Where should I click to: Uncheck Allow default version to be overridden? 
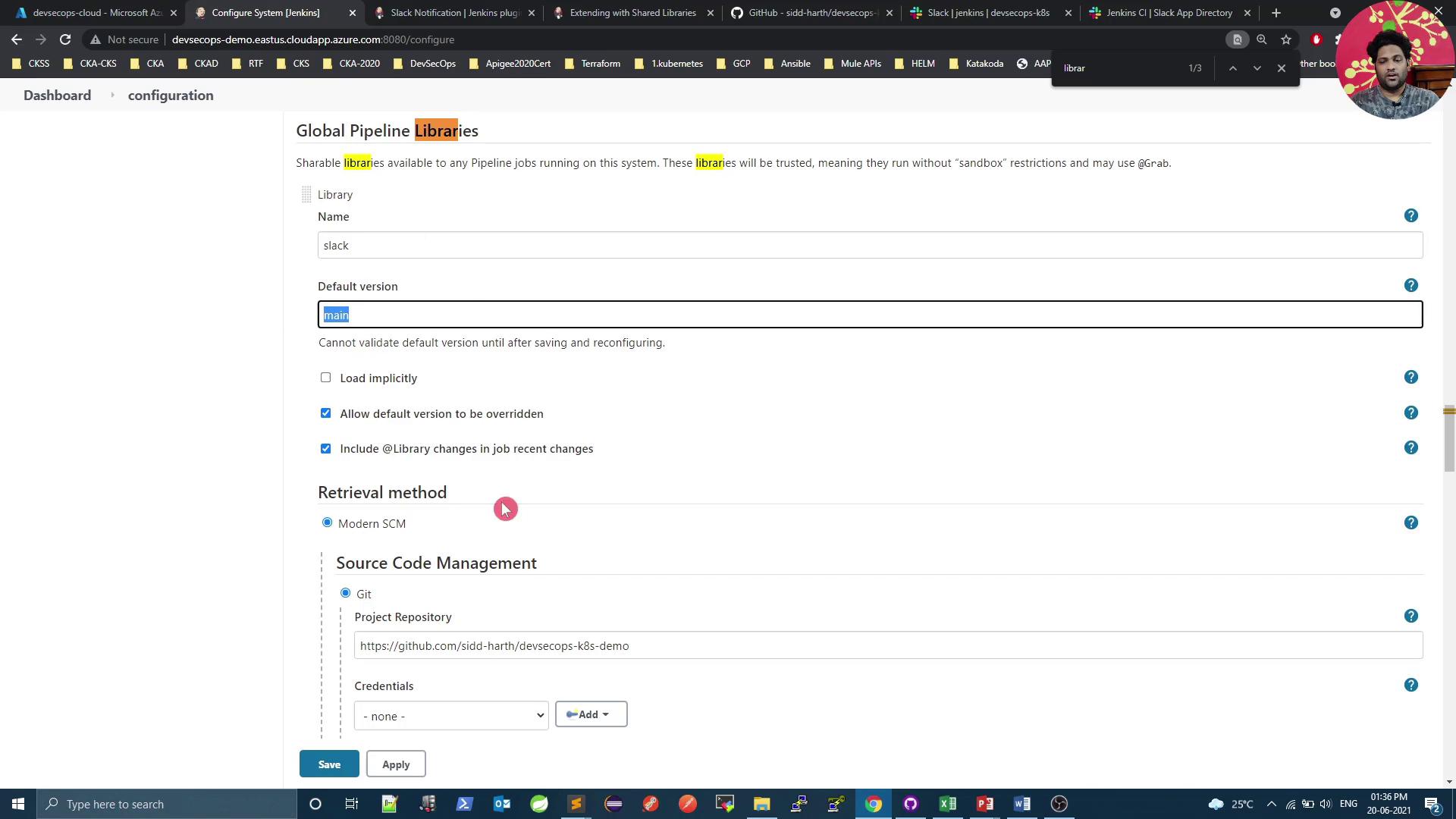326,413
